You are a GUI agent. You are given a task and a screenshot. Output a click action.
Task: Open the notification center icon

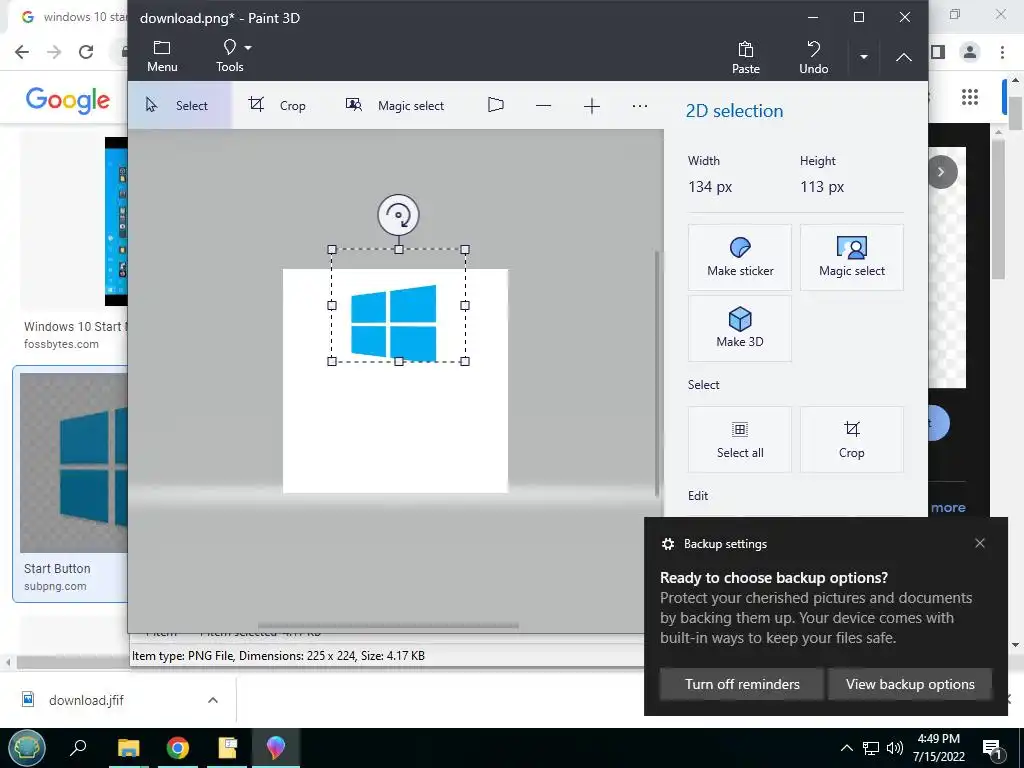click(x=993, y=750)
